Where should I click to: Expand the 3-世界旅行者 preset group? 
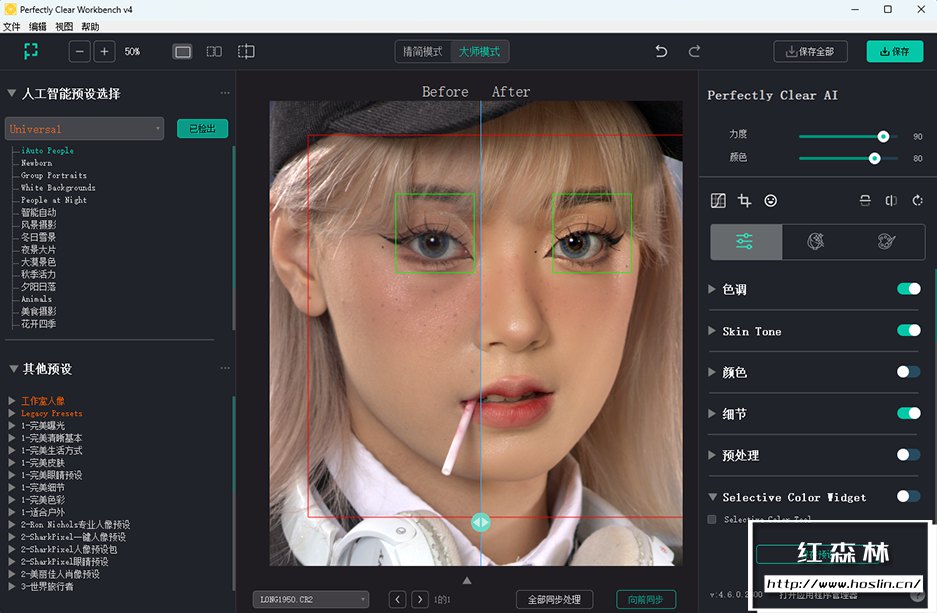12,587
